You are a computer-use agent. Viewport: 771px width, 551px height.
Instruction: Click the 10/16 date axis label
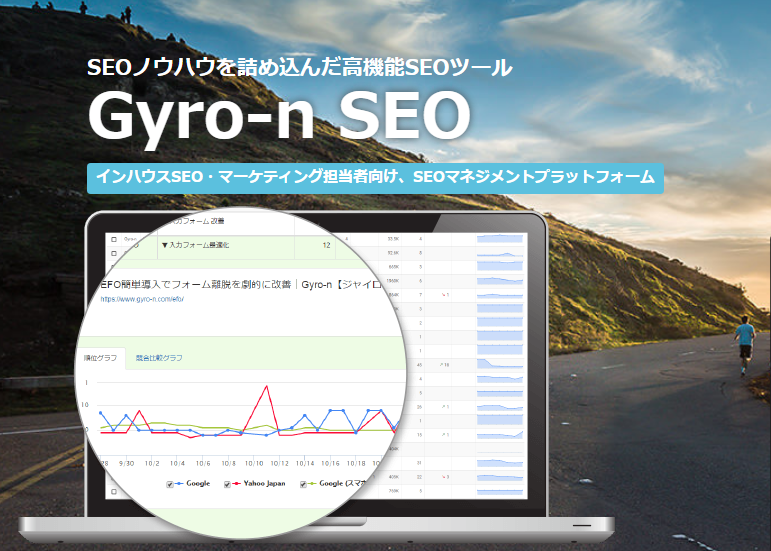pyautogui.click(x=330, y=464)
